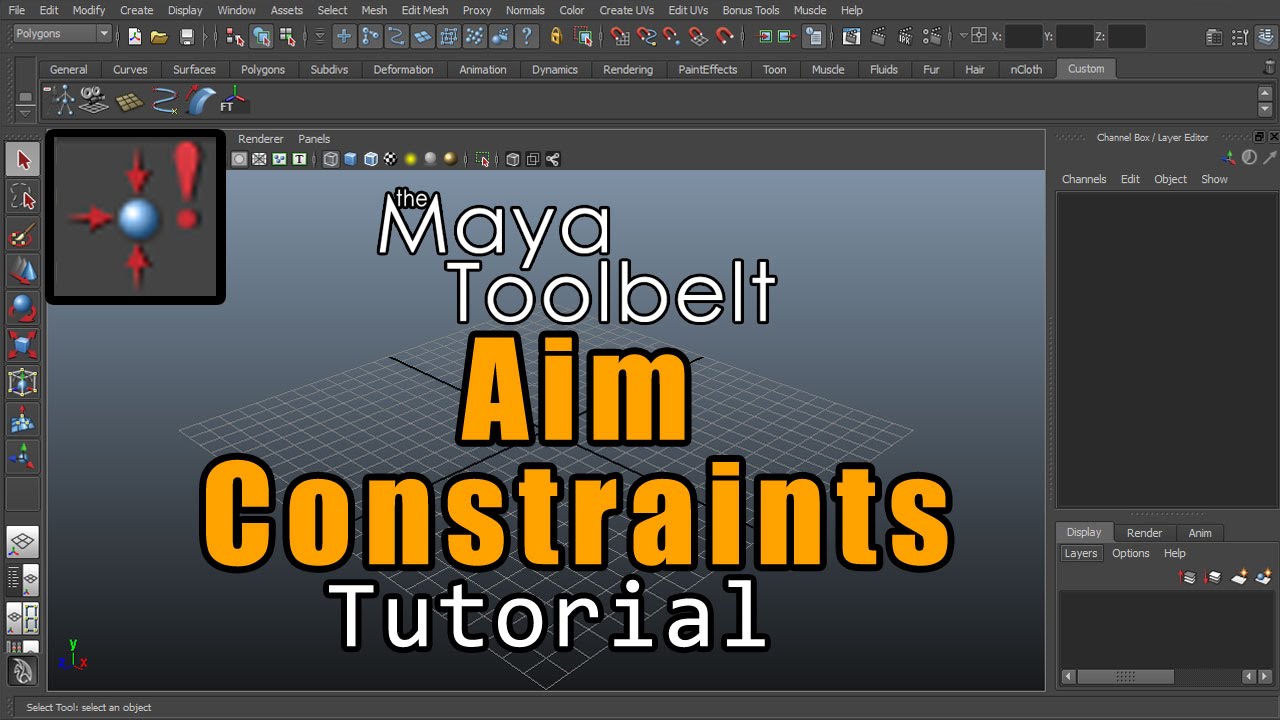1280x720 pixels.
Task: Open Options menu in Layer Editor
Action: pos(1131,553)
